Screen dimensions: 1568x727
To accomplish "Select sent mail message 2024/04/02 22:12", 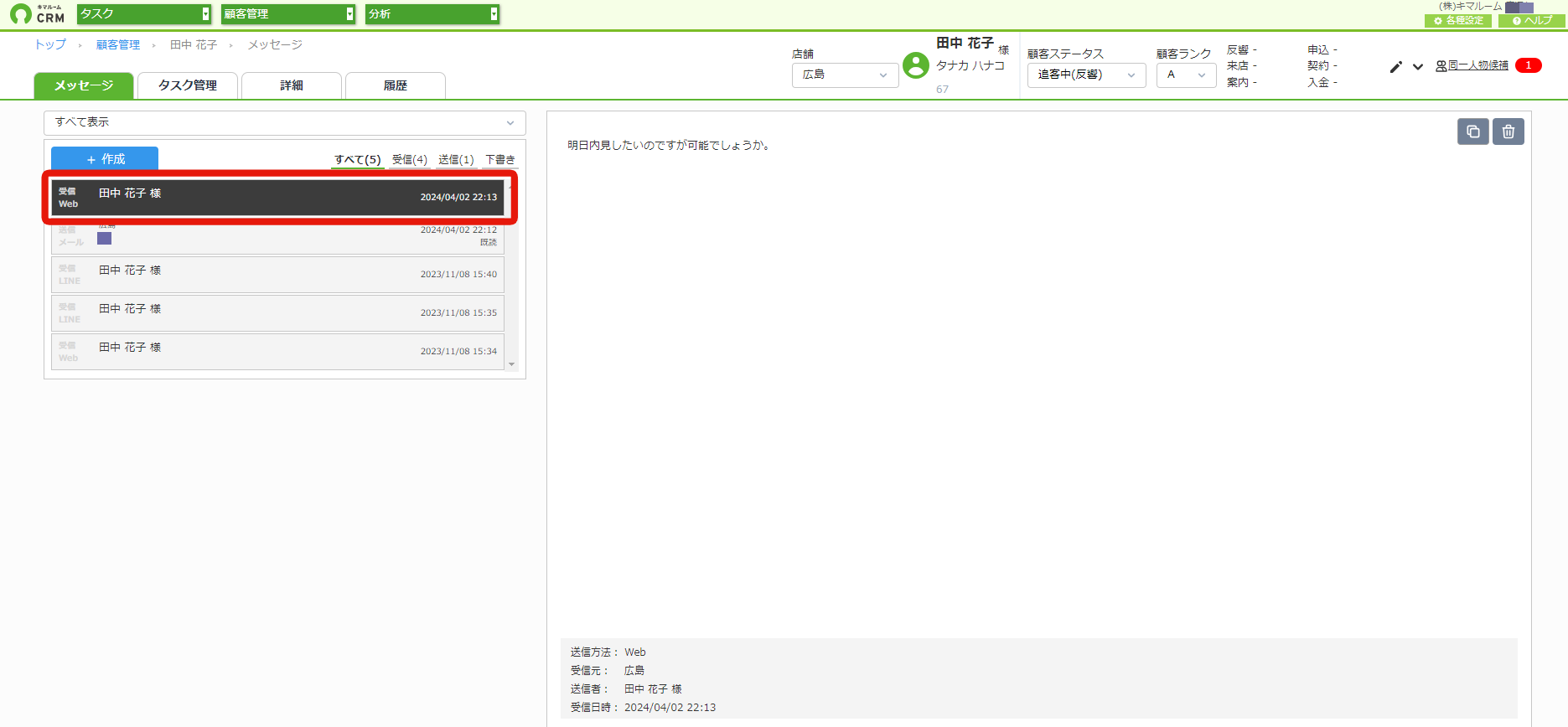I will click(277, 235).
